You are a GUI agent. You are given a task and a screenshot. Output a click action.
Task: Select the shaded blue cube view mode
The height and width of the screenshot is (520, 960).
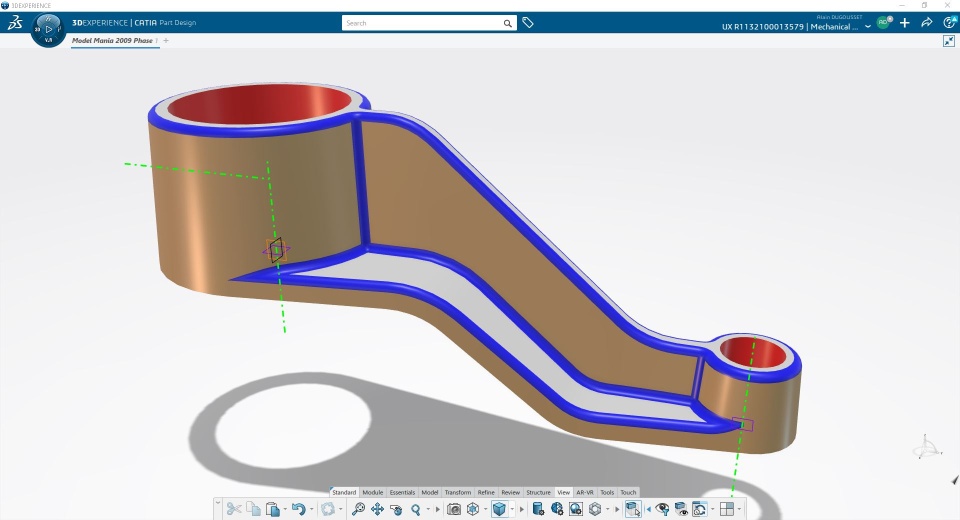click(500, 509)
